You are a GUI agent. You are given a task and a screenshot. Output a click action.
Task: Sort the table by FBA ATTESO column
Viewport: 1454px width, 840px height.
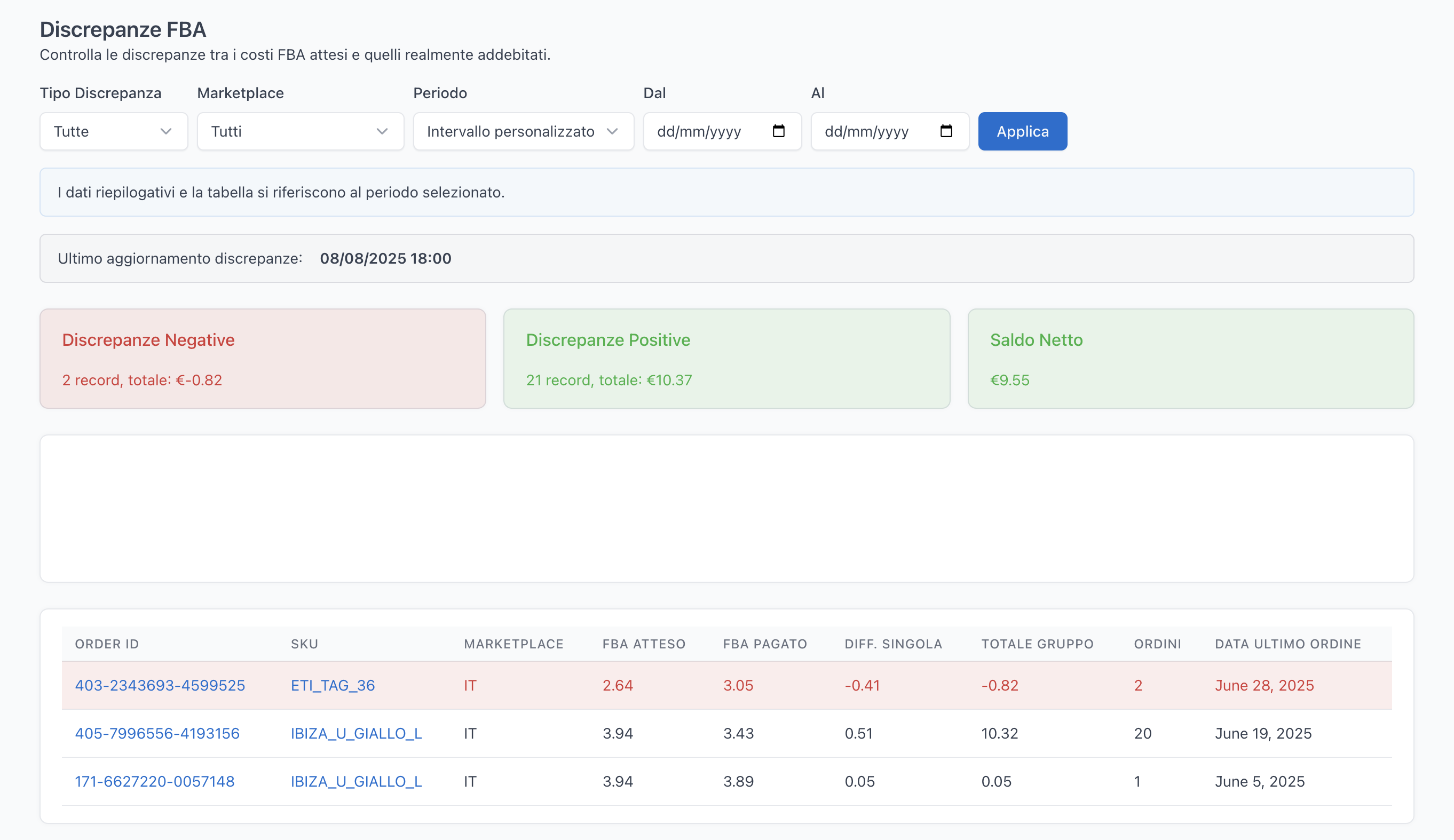click(x=643, y=644)
